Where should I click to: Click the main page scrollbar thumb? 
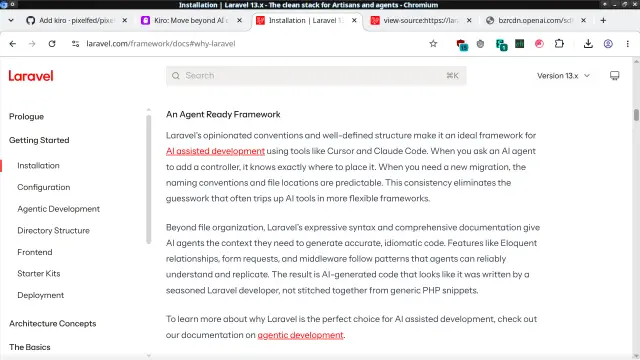pos(636,115)
